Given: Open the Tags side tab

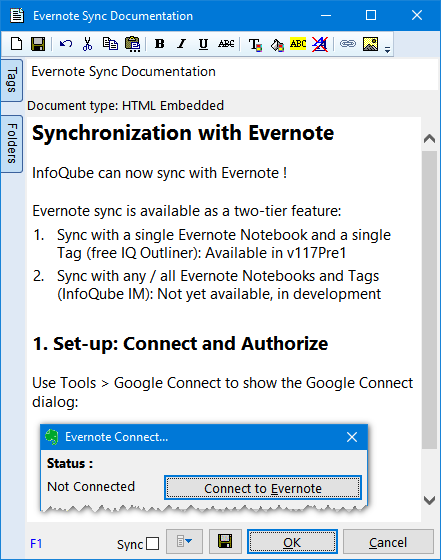Looking at the screenshot, I should coord(12,80).
